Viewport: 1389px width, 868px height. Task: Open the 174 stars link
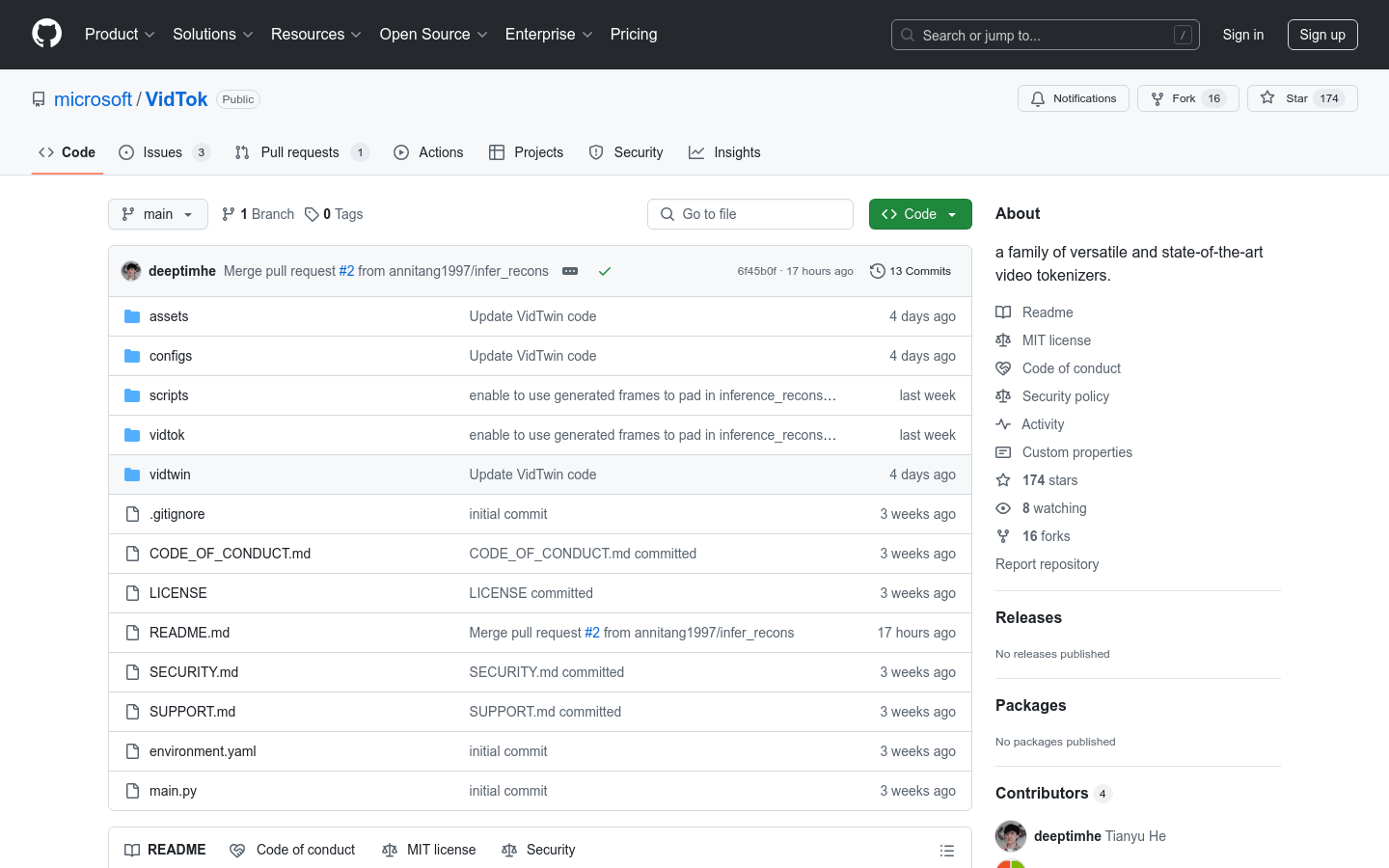(1049, 480)
